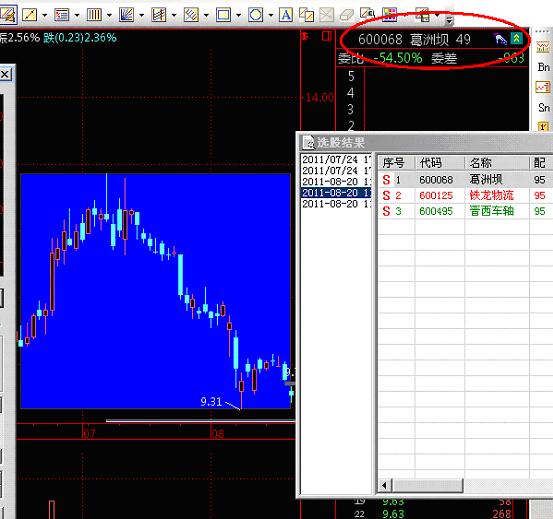This screenshot has width=553, height=519.
Task: Open the toolbar overflow options arrow
Action: 449,20
